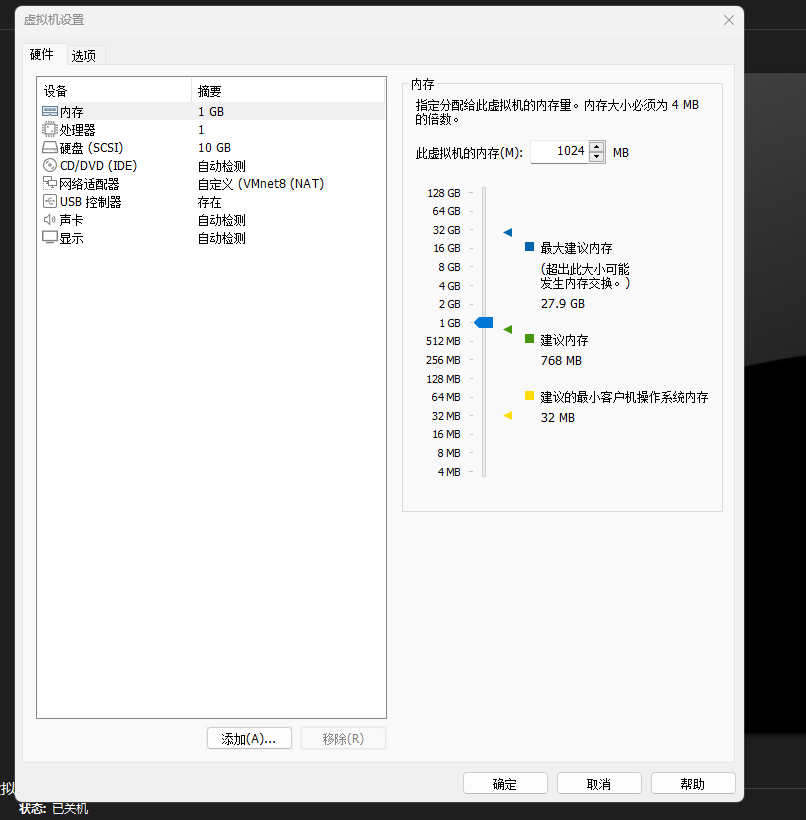Screen dimensions: 806x820
Task: Click the yellow minimum guest OS memory arrow
Action: pos(507,416)
